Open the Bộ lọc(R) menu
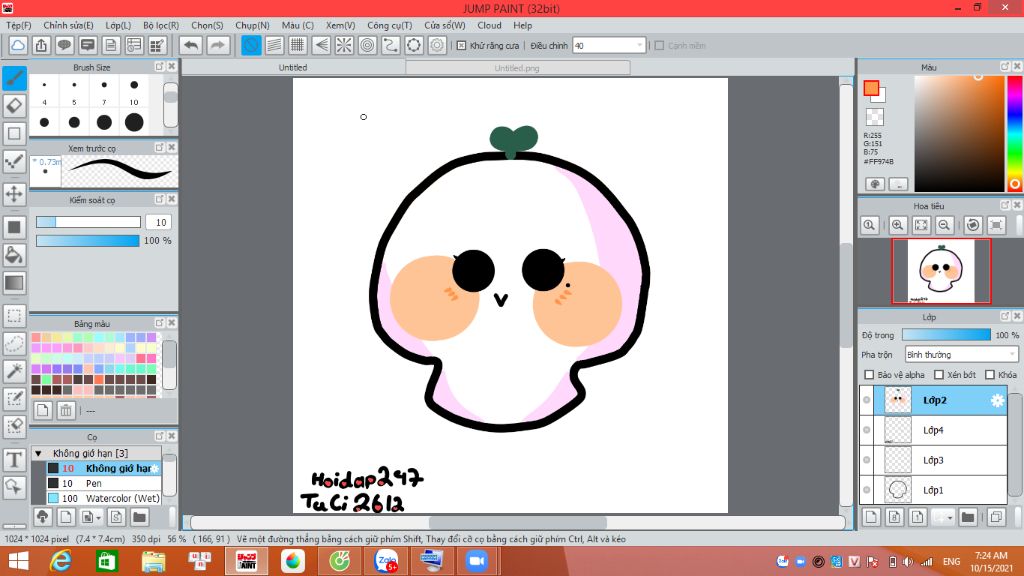Image resolution: width=1024 pixels, height=576 pixels. pyautogui.click(x=161, y=25)
